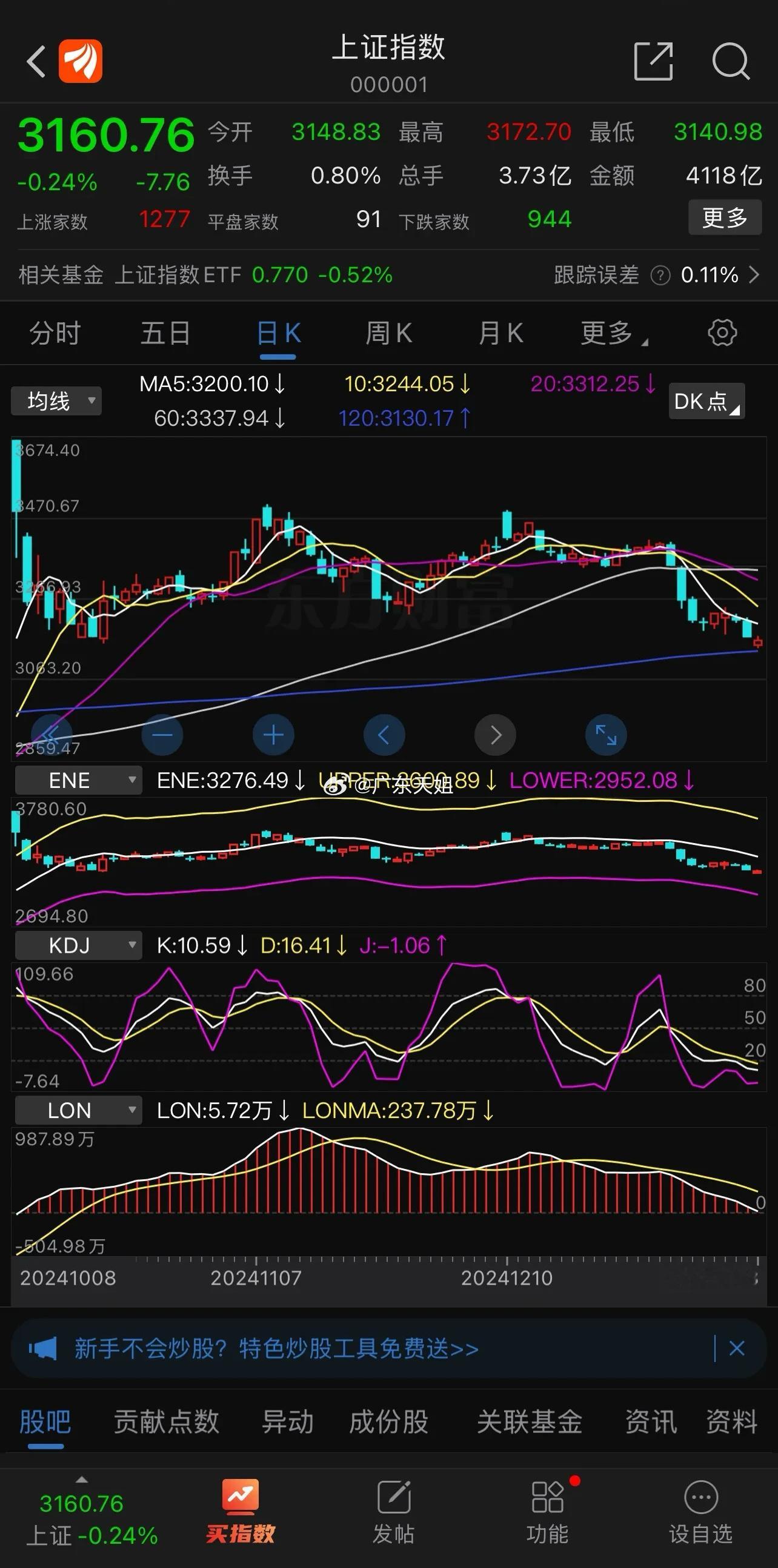The height and width of the screenshot is (1568, 778).
Task: Open the KDJ indicator dropdown
Action: pos(79,945)
